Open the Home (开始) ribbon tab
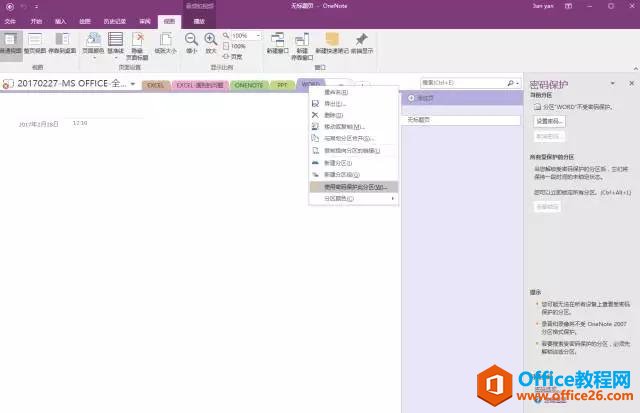This screenshot has width=640, height=413. click(x=36, y=21)
